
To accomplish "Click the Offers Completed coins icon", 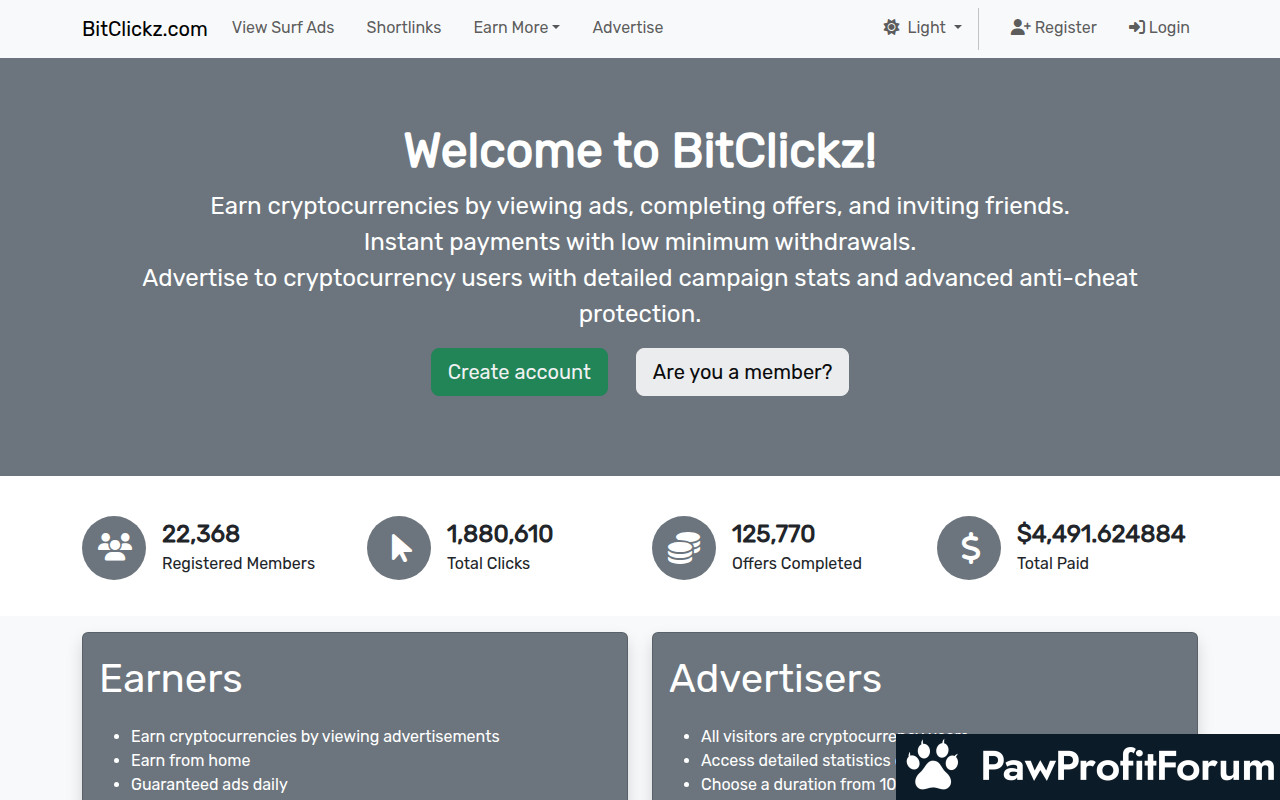I will click(684, 548).
